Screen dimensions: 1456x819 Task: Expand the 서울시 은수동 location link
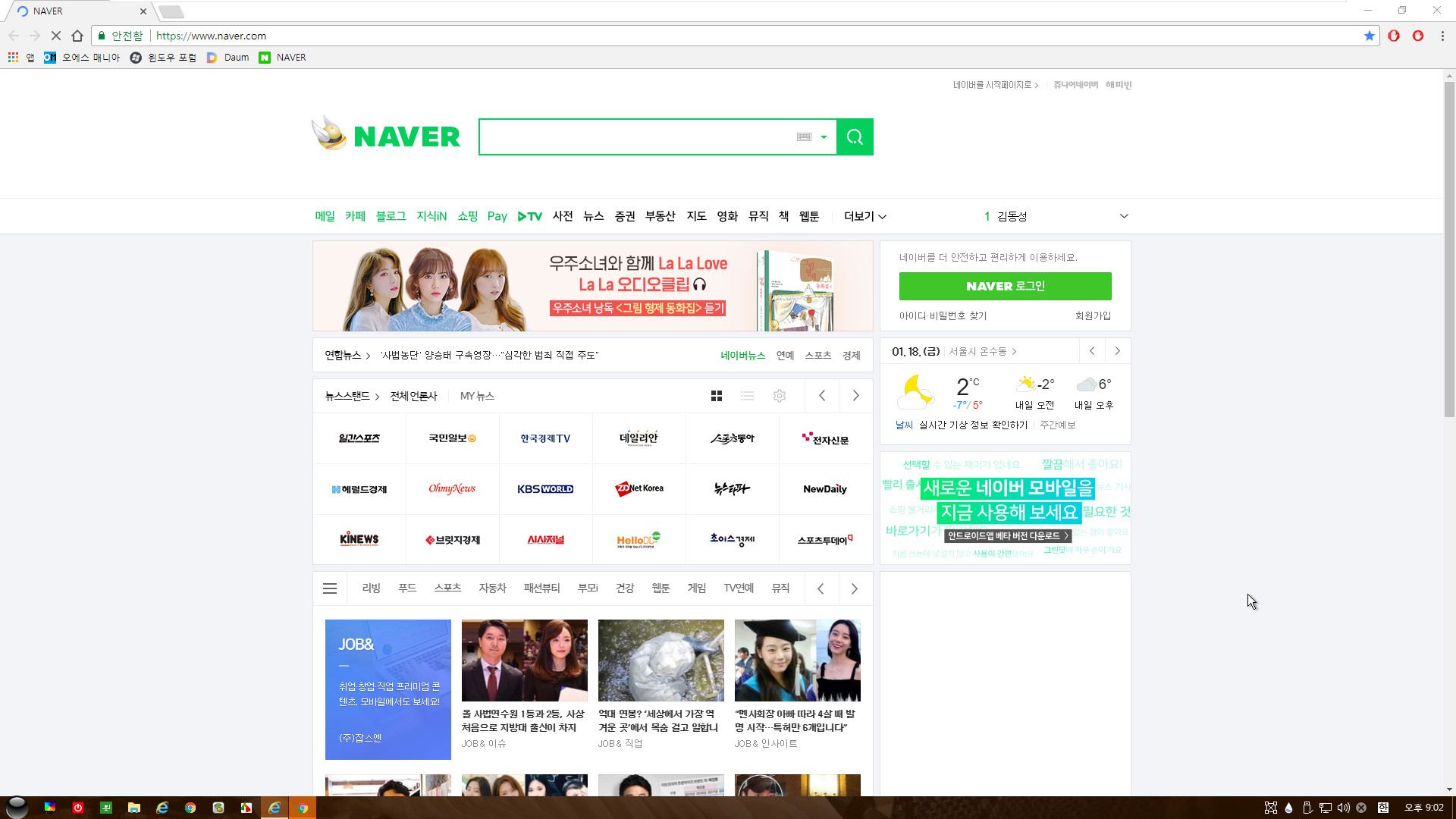983,352
